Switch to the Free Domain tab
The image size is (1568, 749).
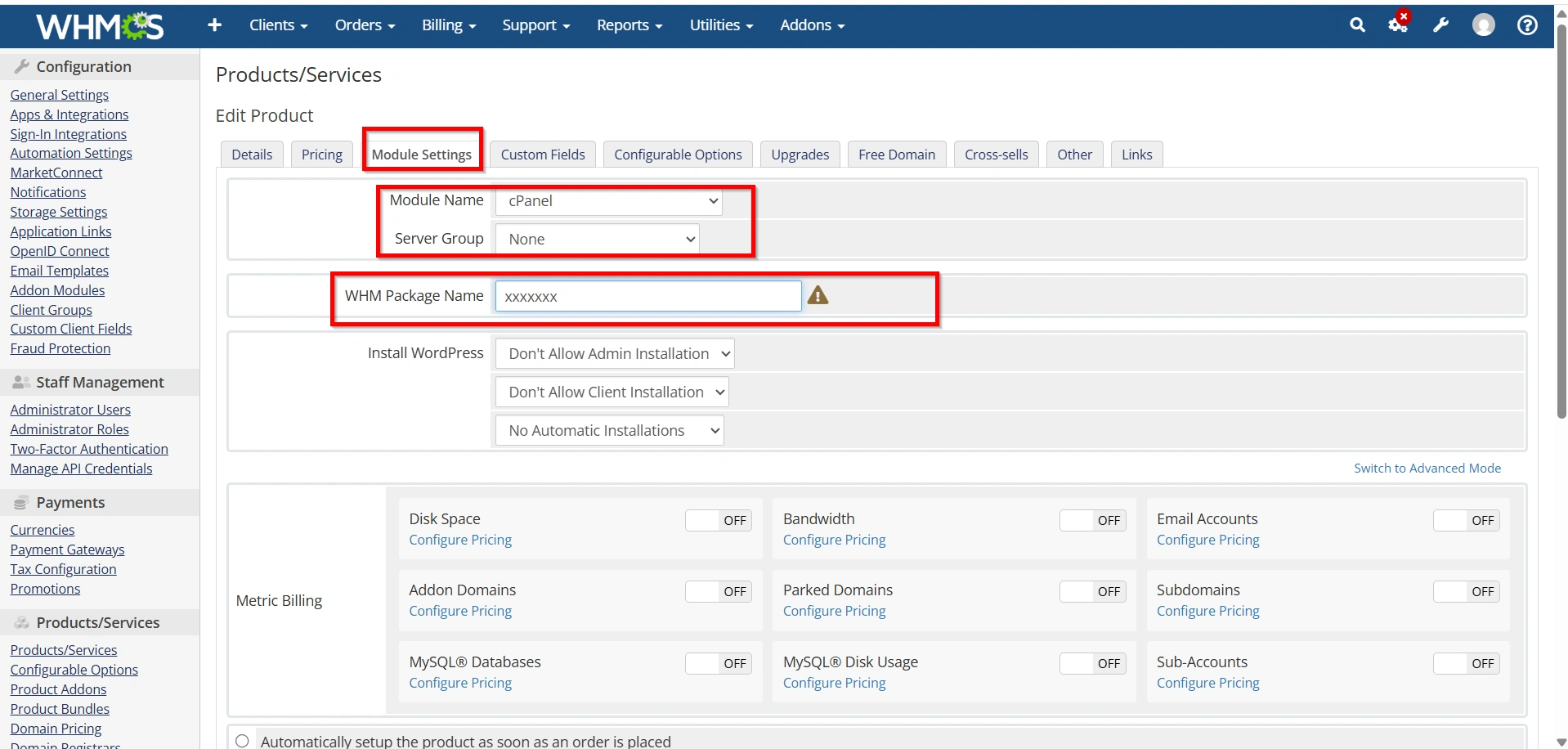897,155
